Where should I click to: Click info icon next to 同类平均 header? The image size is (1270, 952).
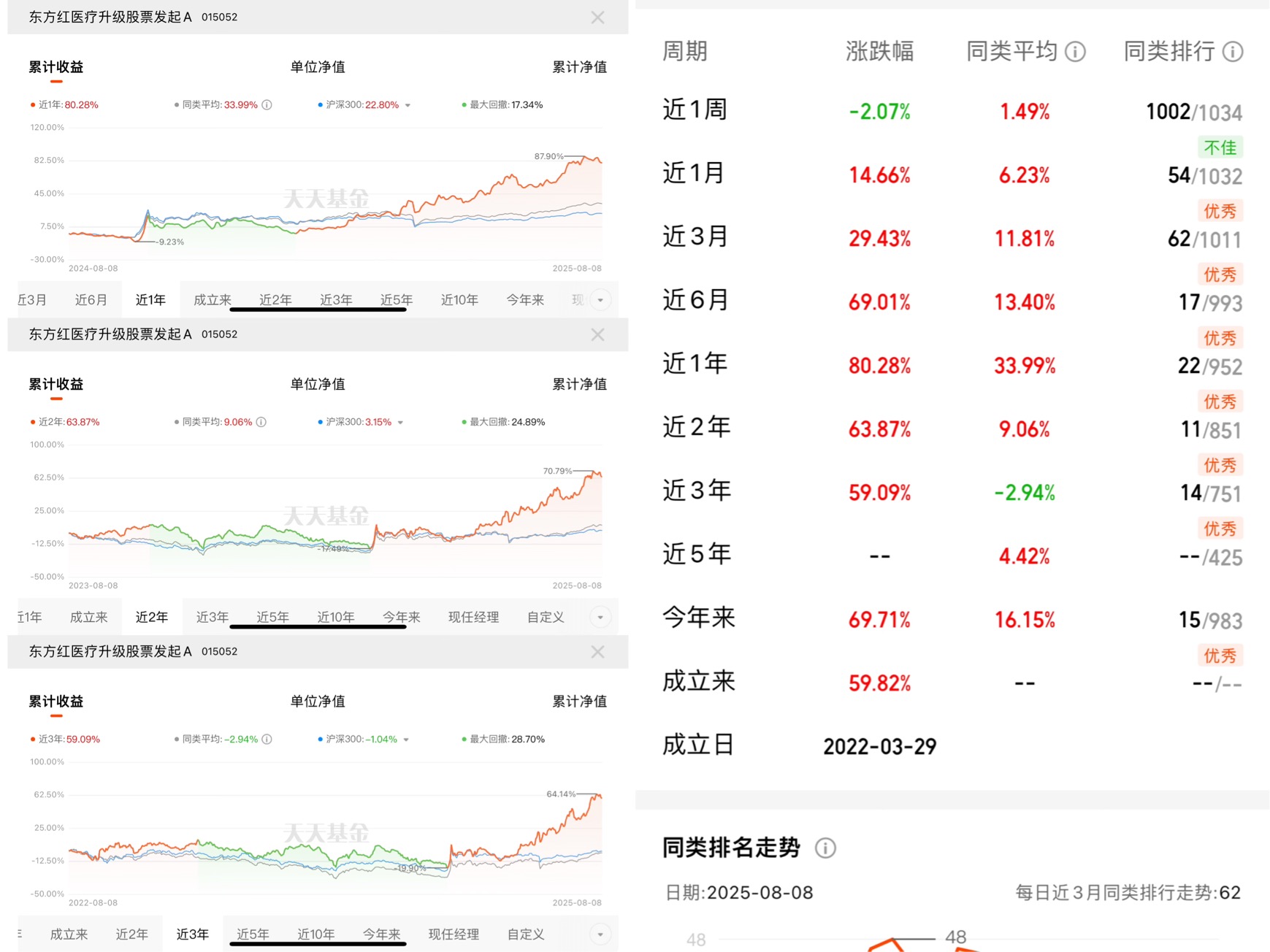click(x=1075, y=52)
